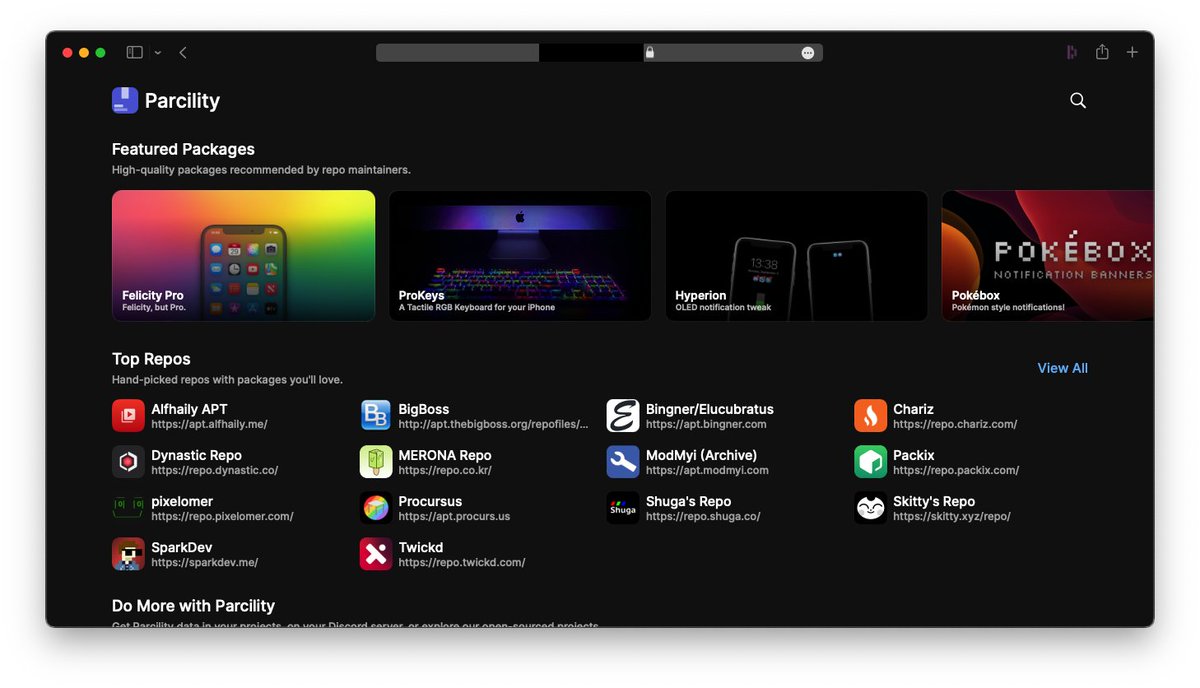Click the pixelomer repo icon
This screenshot has height=688, width=1200.
click(x=128, y=508)
